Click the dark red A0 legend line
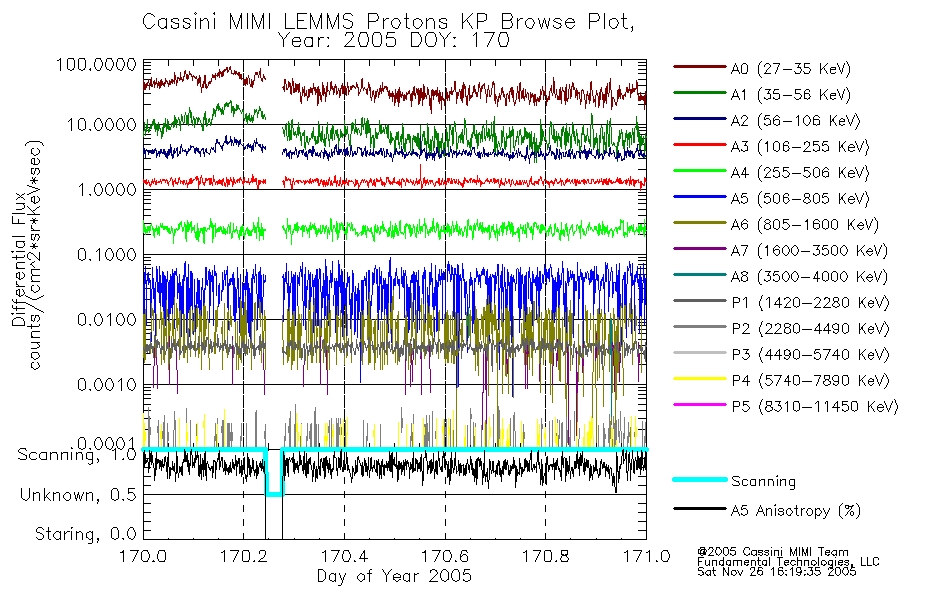This screenshot has width=950, height=600. pos(700,67)
